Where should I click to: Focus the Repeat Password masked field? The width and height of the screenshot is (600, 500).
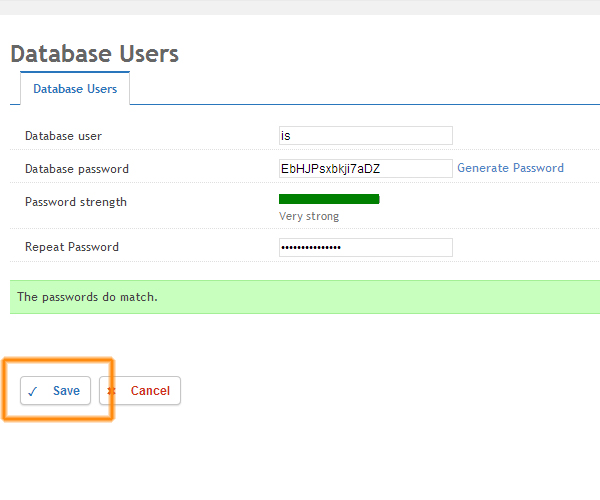[365, 247]
